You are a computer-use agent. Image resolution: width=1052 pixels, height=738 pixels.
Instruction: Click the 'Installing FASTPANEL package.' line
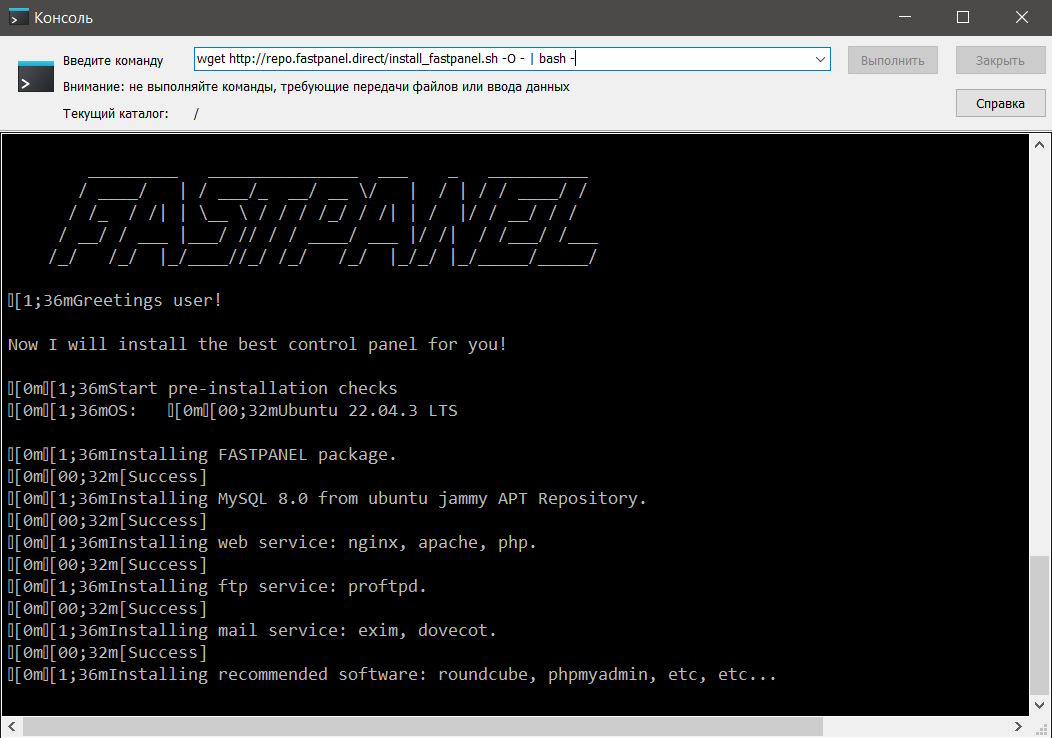tap(203, 455)
